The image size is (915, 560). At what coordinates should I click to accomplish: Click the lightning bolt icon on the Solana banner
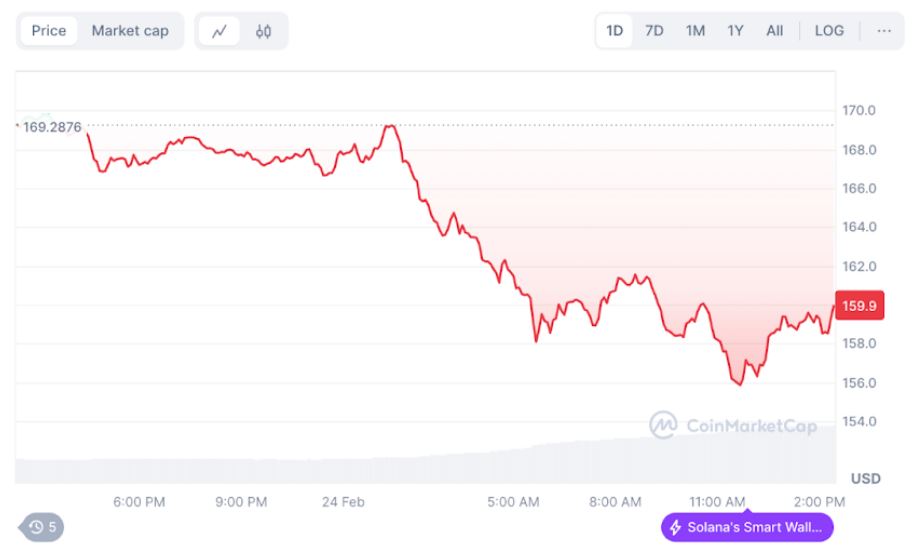(675, 527)
